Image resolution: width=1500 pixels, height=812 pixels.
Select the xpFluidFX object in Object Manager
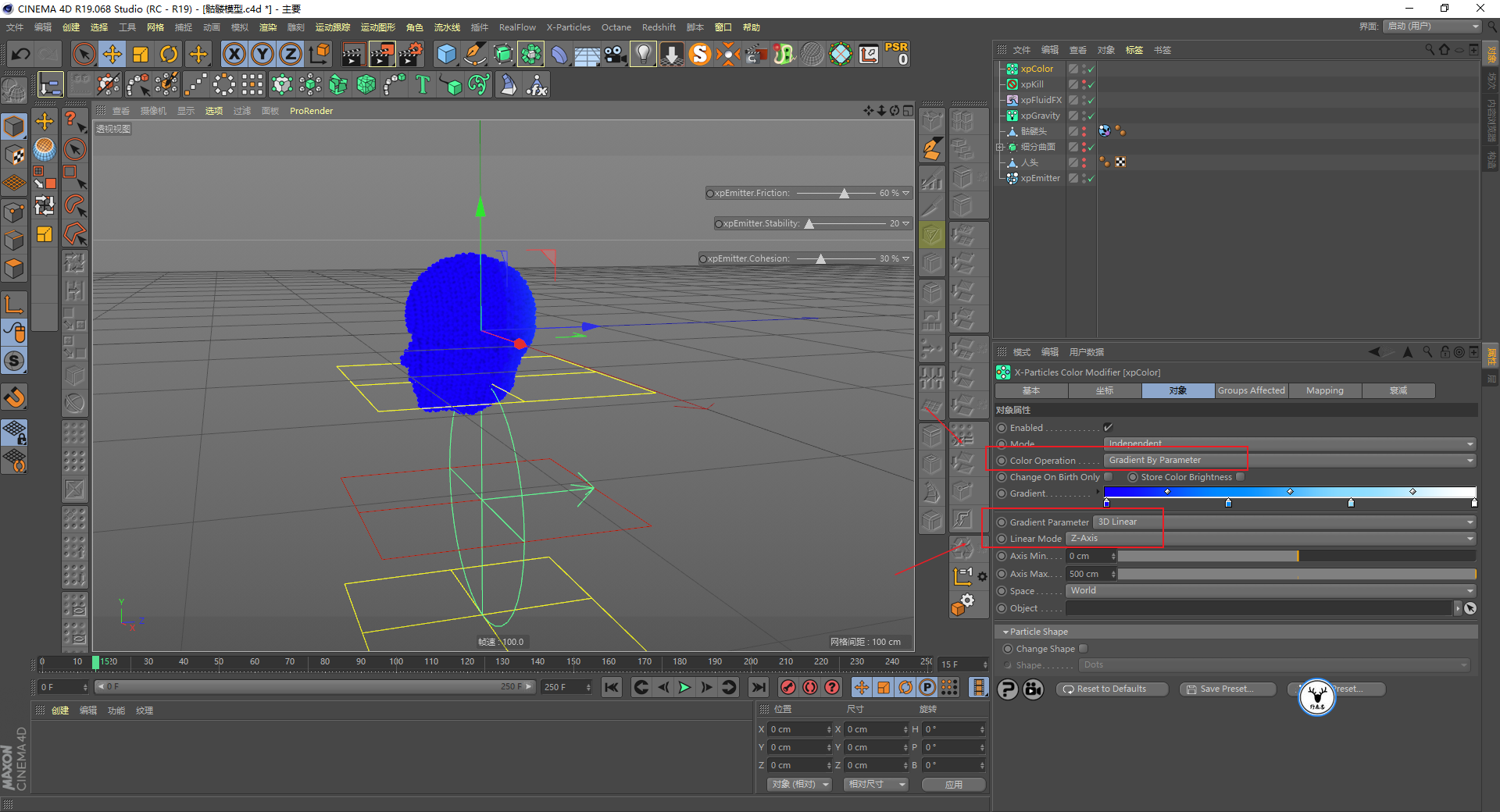click(x=1041, y=100)
